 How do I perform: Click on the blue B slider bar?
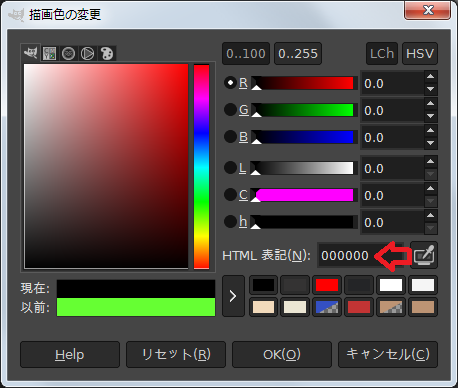point(304,137)
